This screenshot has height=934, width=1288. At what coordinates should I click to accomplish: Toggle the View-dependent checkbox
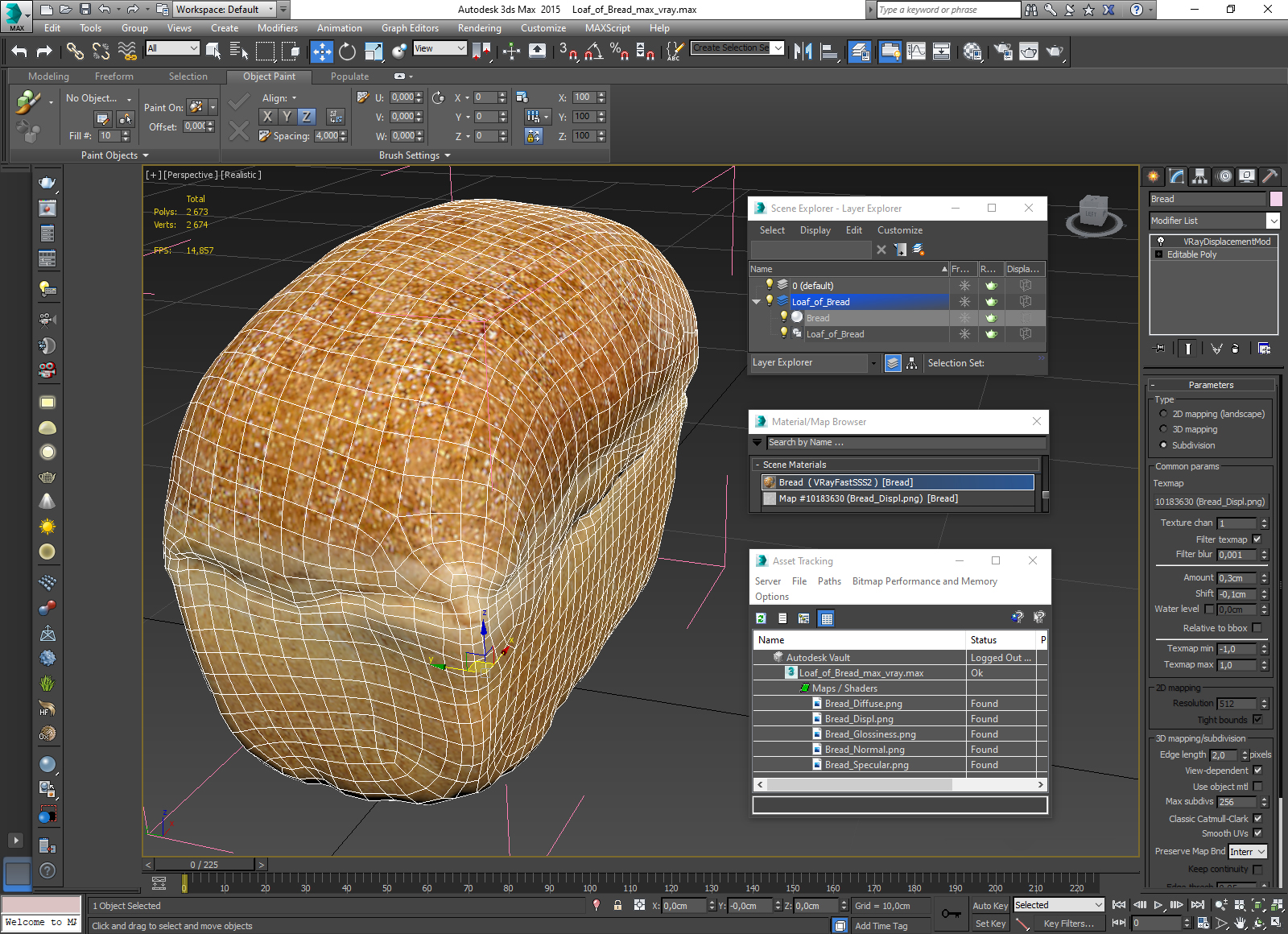click(x=1257, y=771)
